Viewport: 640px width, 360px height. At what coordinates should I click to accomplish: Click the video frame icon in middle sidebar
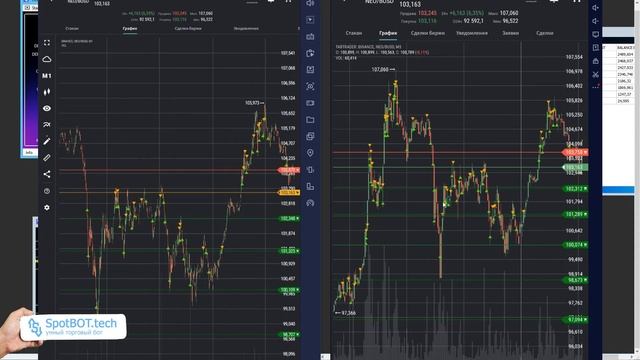[x=310, y=103]
